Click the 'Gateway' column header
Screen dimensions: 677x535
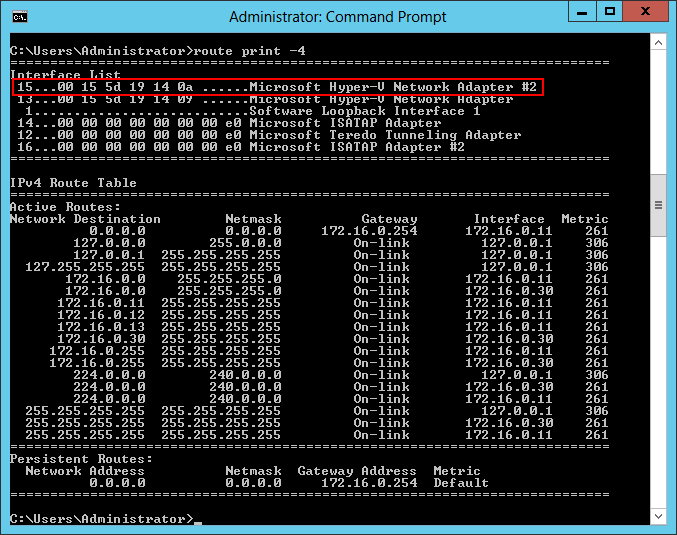(x=389, y=219)
